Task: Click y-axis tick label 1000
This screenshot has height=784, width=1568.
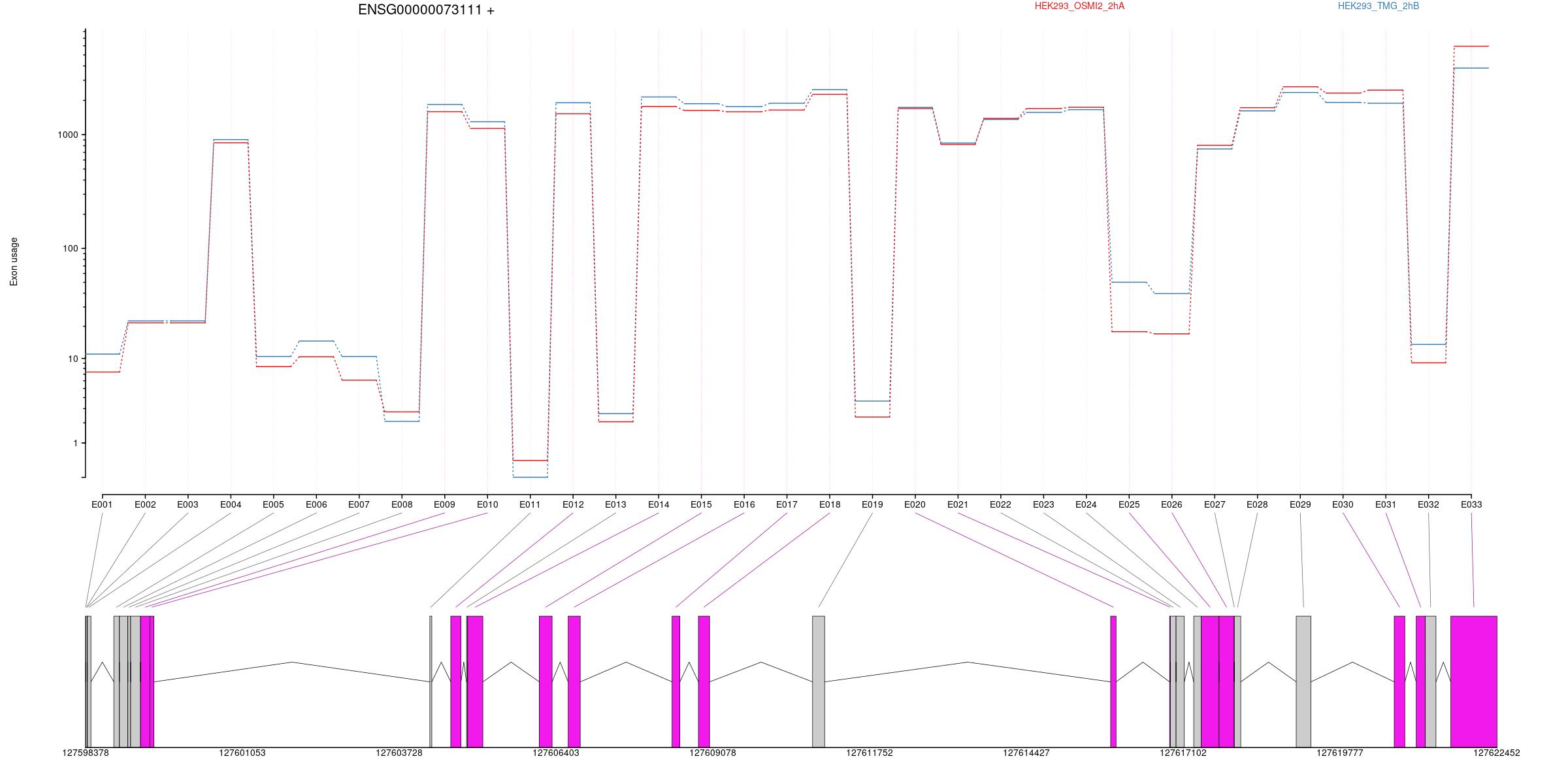Action: pyautogui.click(x=67, y=135)
